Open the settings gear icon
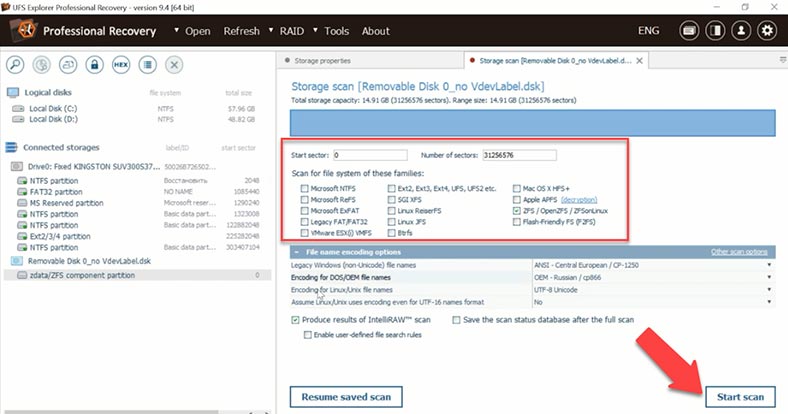Image resolution: width=788 pixels, height=414 pixels. (x=767, y=31)
